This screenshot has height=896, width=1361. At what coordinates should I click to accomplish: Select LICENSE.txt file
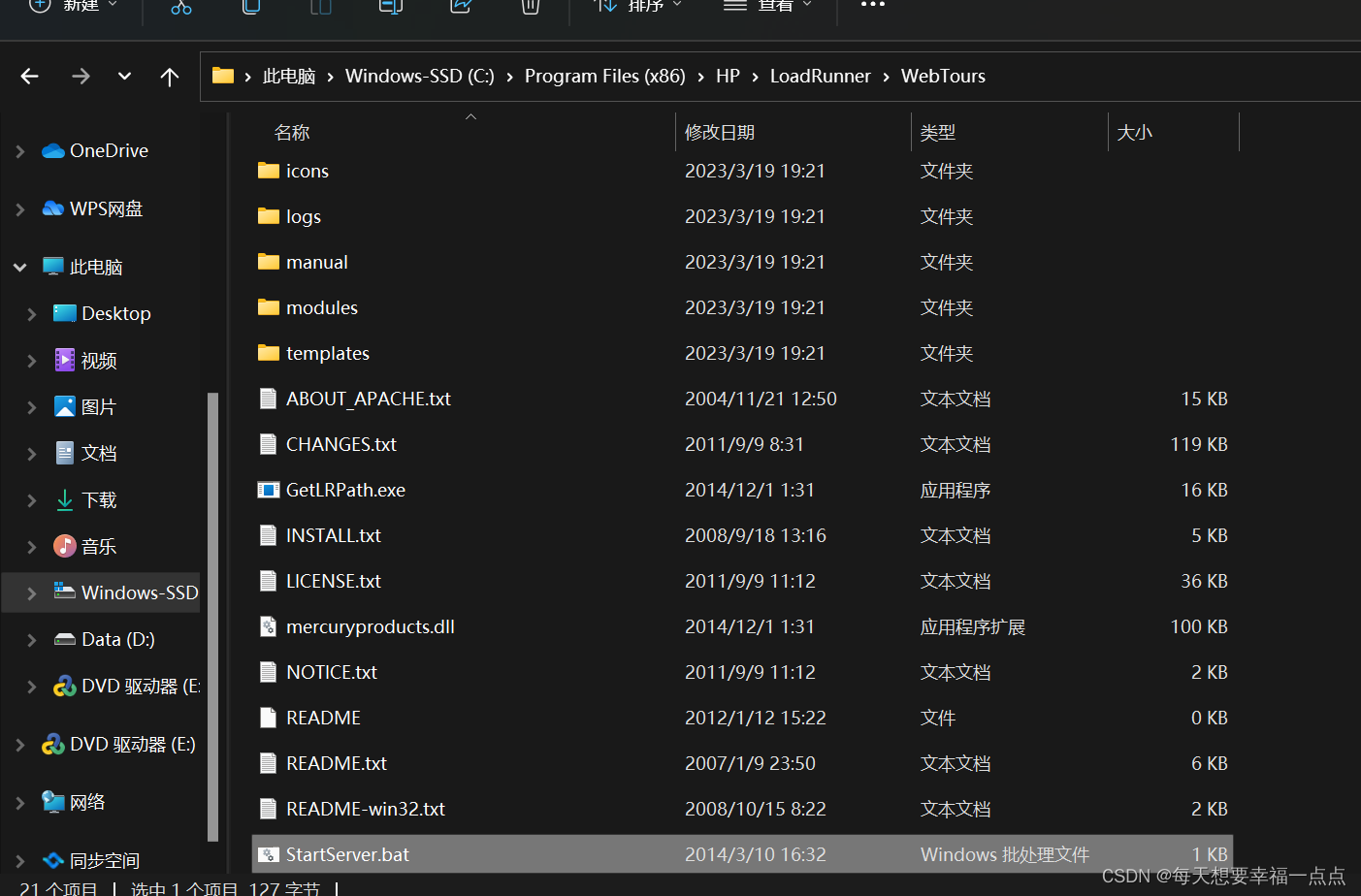[334, 581]
